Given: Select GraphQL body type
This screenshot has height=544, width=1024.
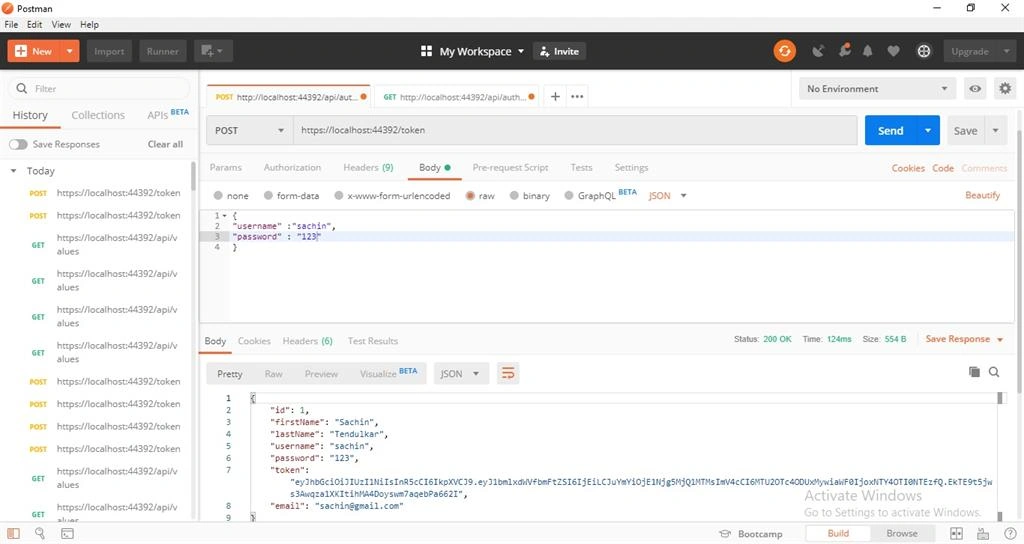Looking at the screenshot, I should [x=569, y=195].
